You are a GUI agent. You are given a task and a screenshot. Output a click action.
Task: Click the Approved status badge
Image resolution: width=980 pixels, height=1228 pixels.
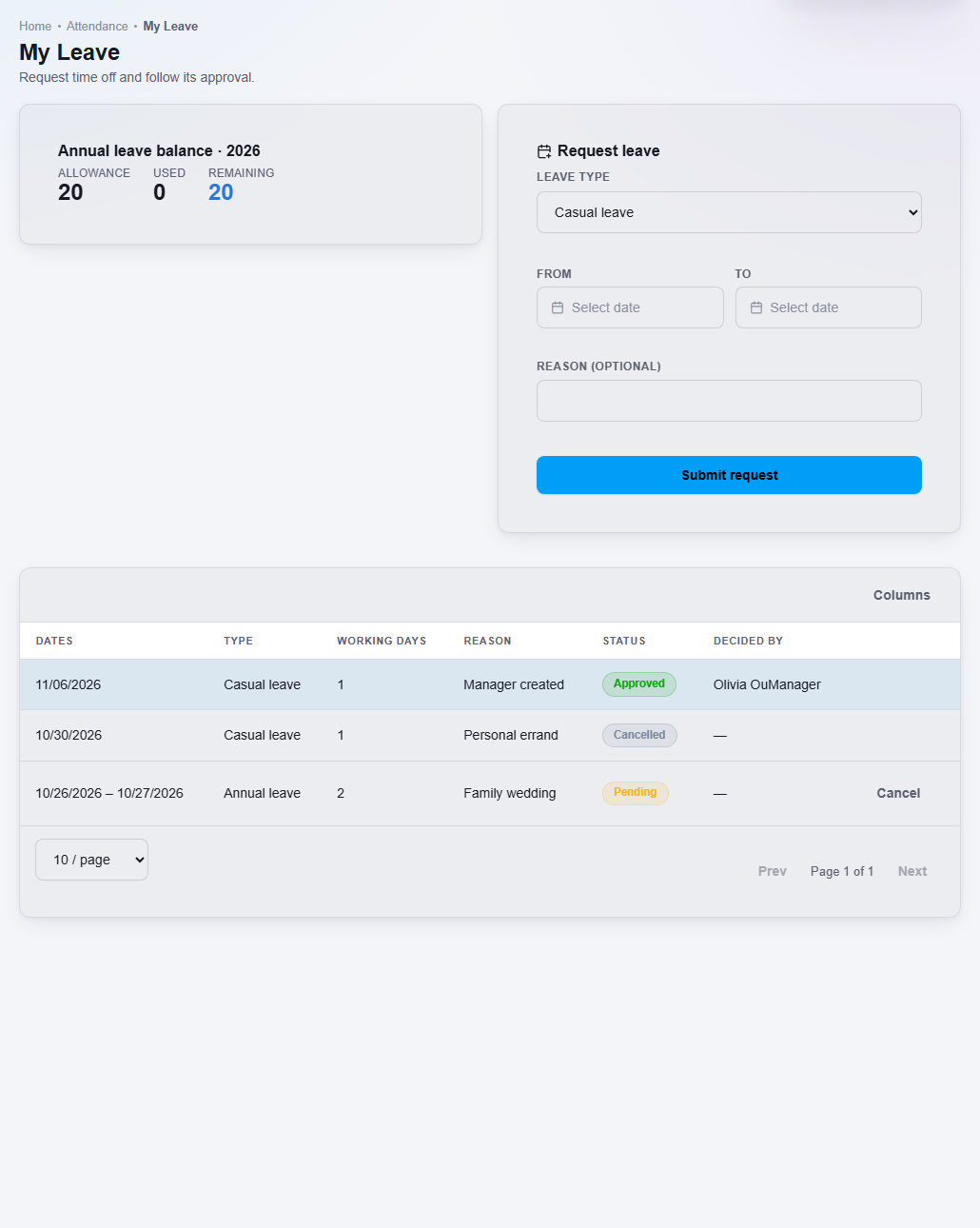click(639, 684)
